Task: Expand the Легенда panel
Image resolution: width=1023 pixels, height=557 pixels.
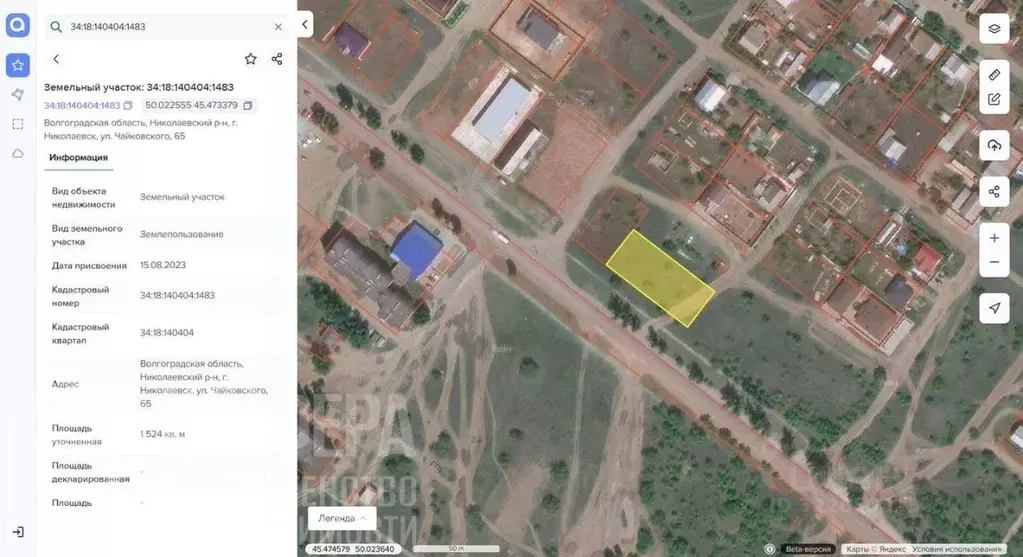Action: 341,518
